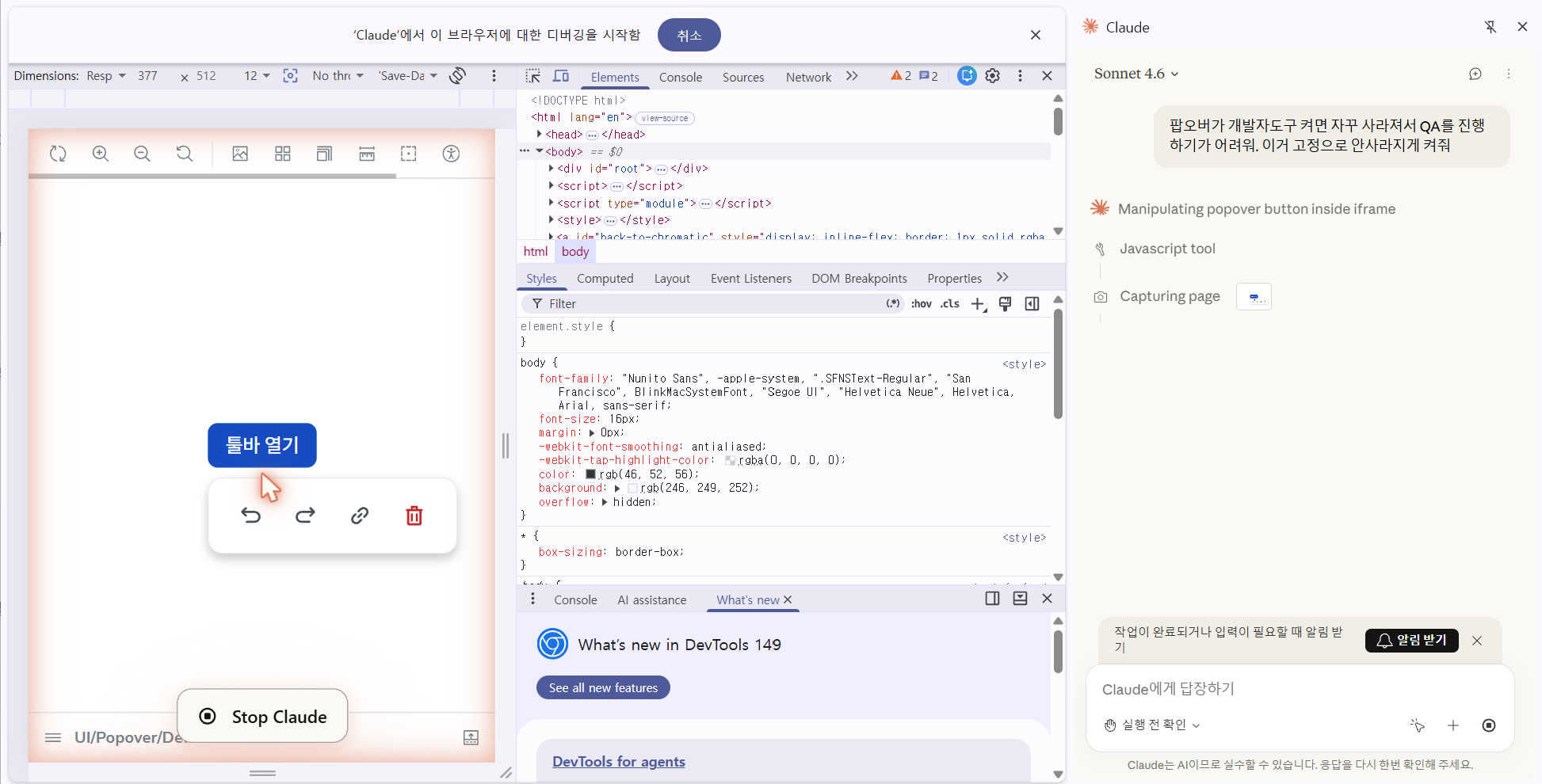
Task: Toggle the background image icon in Storybook toolbar
Action: (240, 154)
